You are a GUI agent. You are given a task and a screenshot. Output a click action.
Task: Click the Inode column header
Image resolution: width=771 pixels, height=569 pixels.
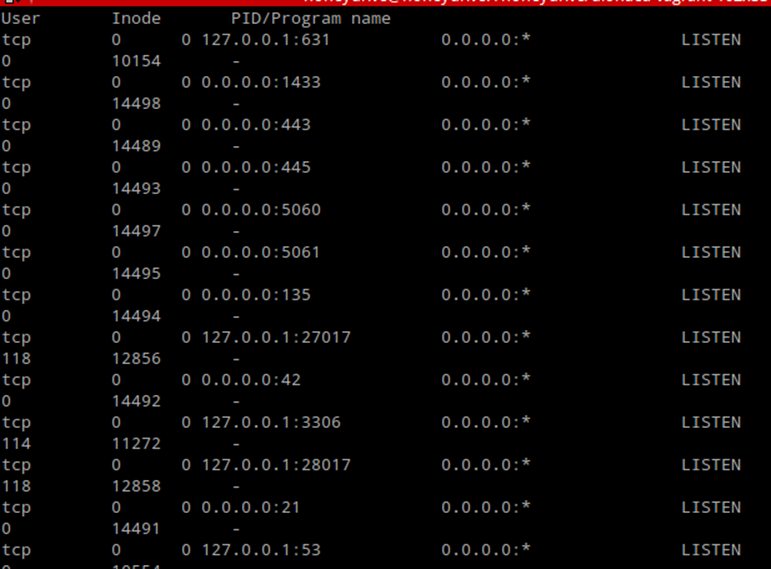[136, 19]
